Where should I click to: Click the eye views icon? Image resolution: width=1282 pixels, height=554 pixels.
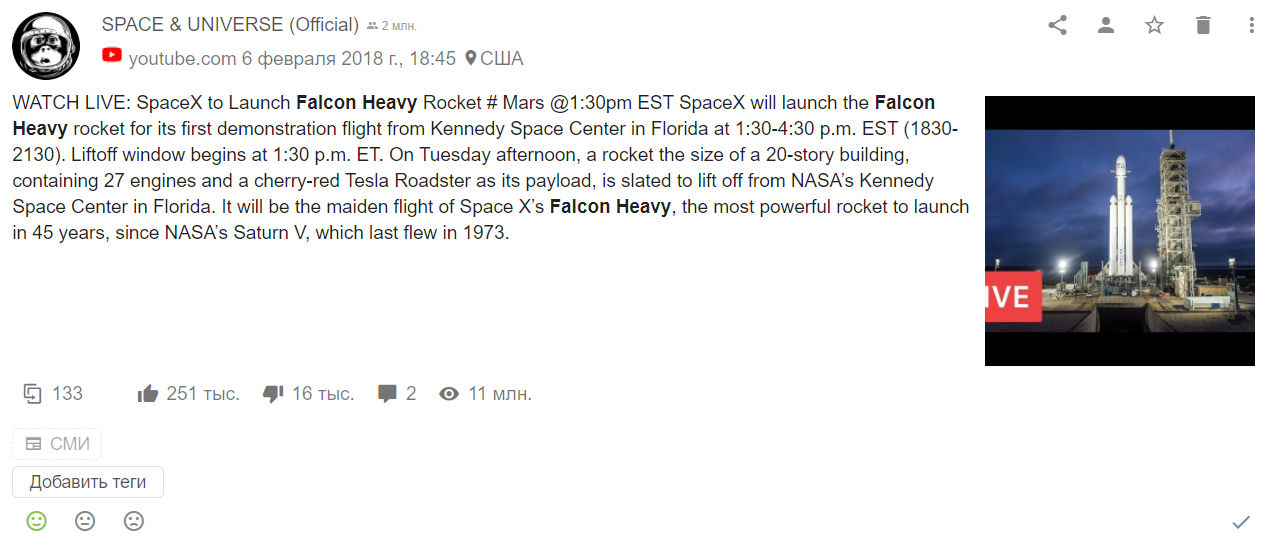pyautogui.click(x=449, y=394)
